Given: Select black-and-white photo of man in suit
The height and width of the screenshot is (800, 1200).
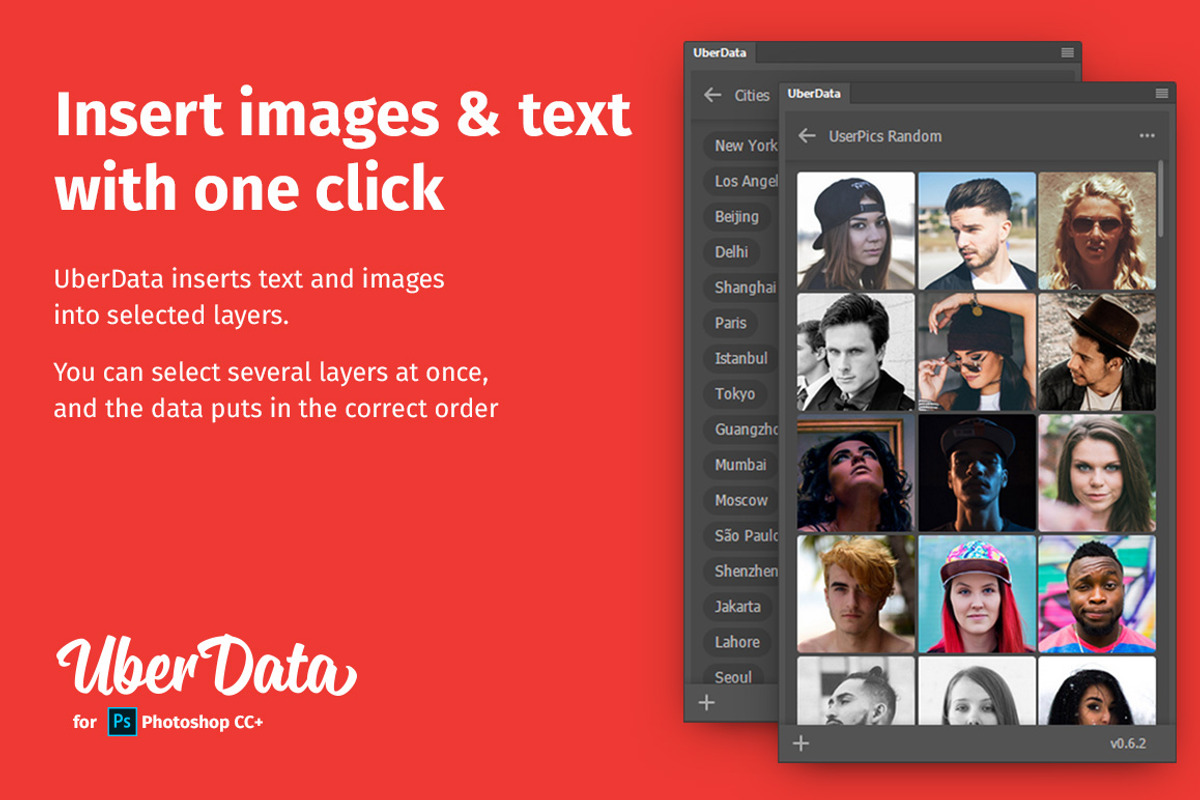Looking at the screenshot, I should click(x=856, y=352).
